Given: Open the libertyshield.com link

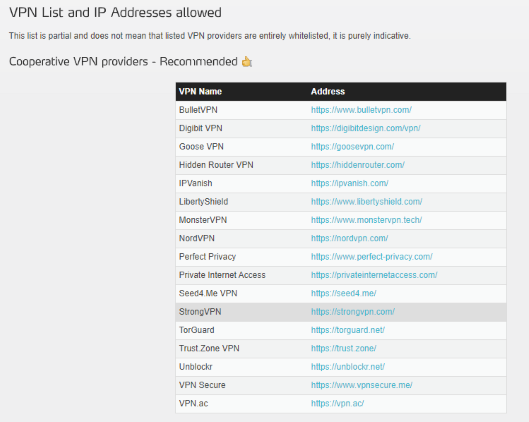Looking at the screenshot, I should coord(366,202).
